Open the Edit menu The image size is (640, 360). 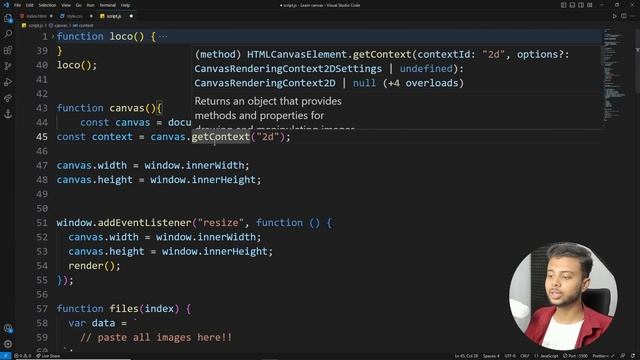tap(30, 5)
